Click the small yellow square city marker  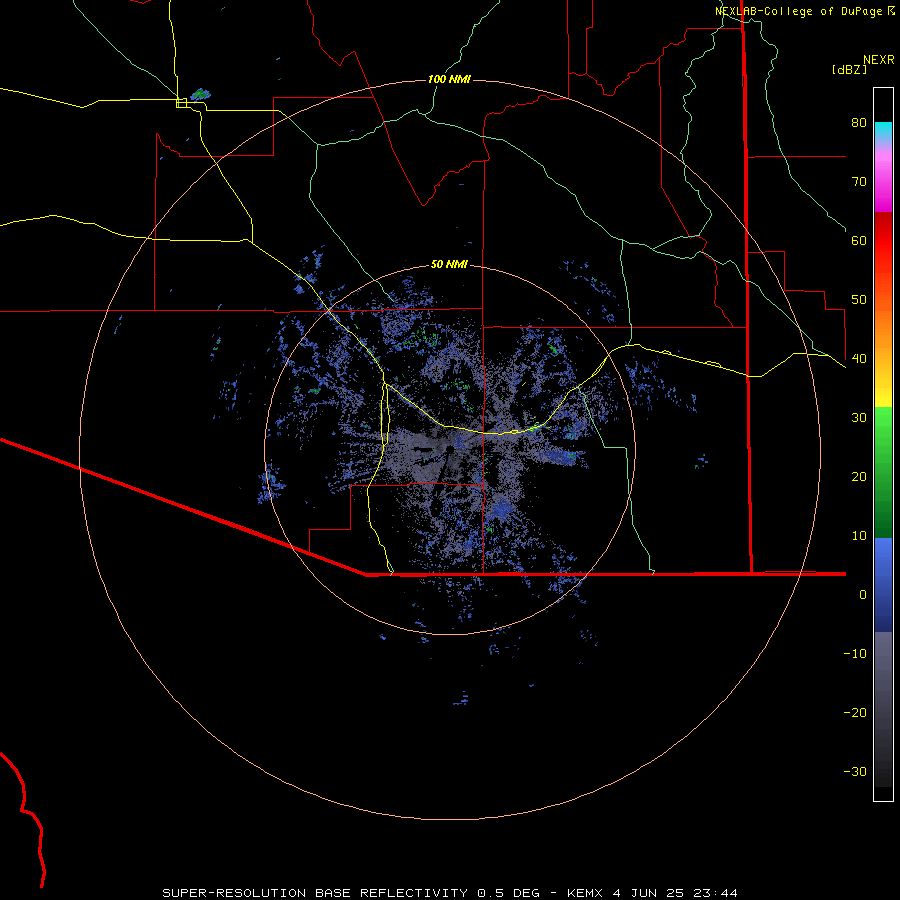[x=181, y=103]
